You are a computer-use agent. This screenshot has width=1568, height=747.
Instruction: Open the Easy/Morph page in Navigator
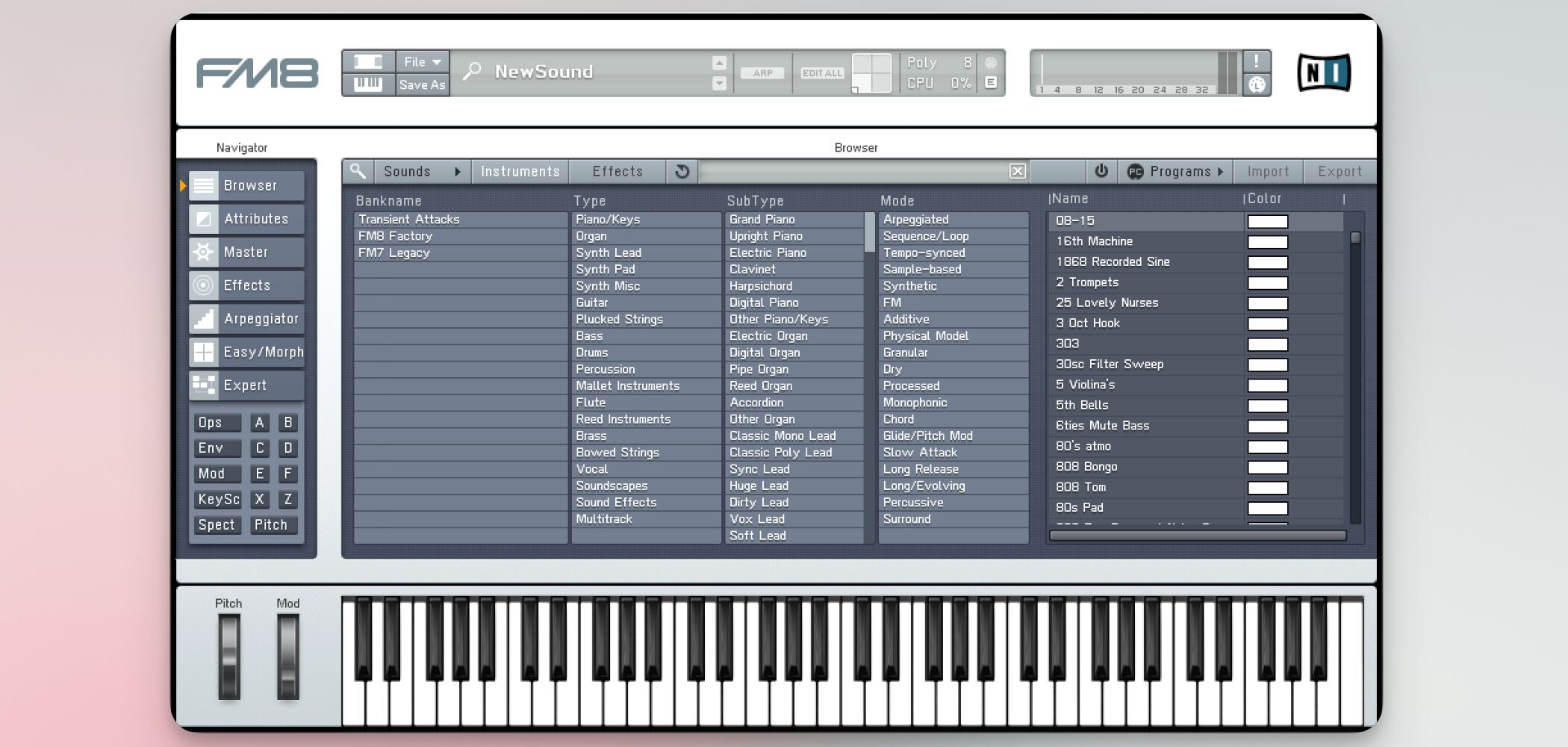click(x=246, y=352)
